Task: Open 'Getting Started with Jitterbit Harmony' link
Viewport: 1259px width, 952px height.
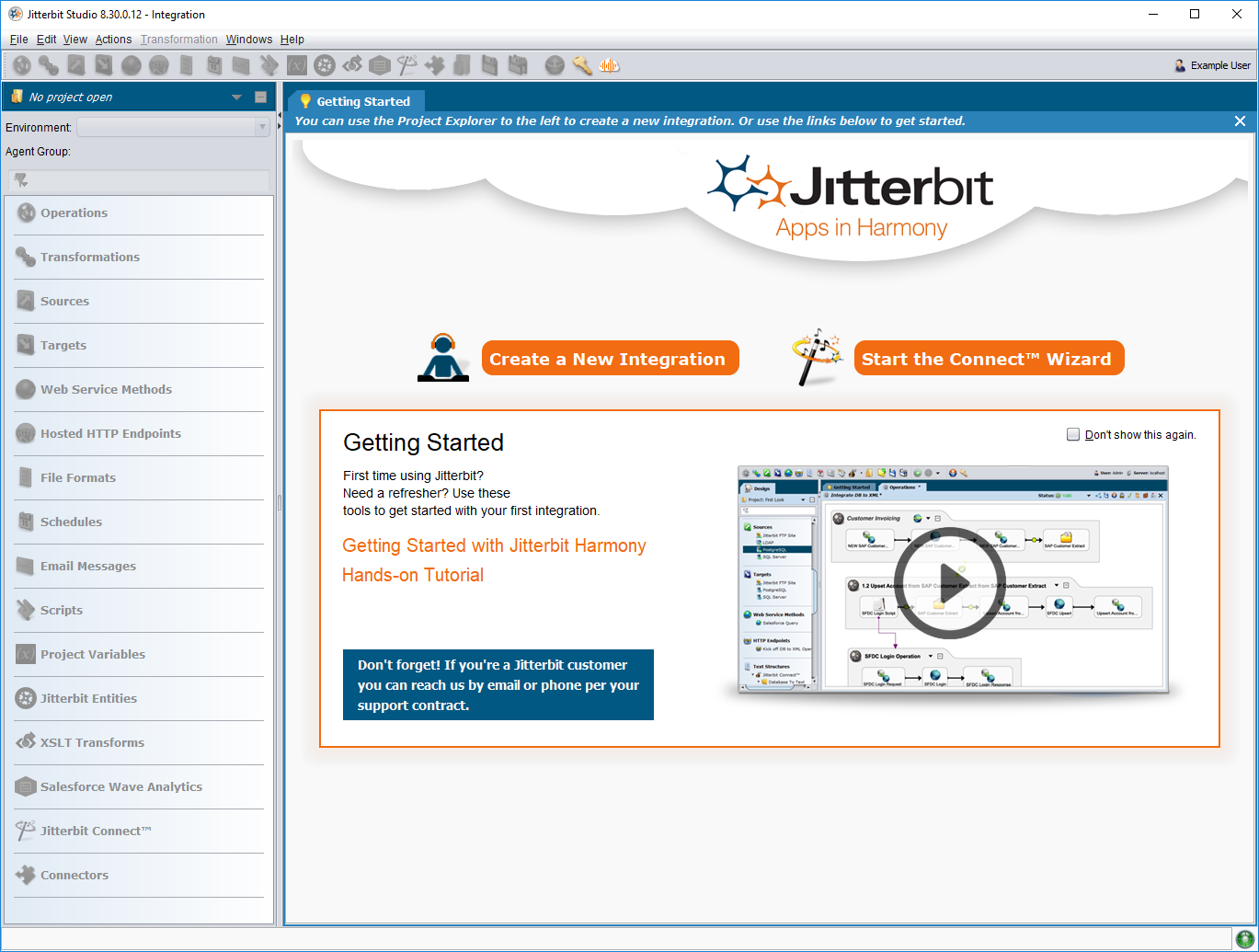Action: pos(494,545)
